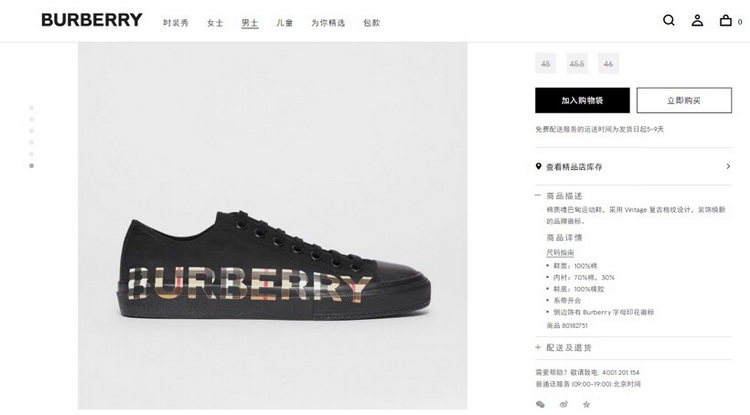Select the first image carousel dot

pos(32,108)
